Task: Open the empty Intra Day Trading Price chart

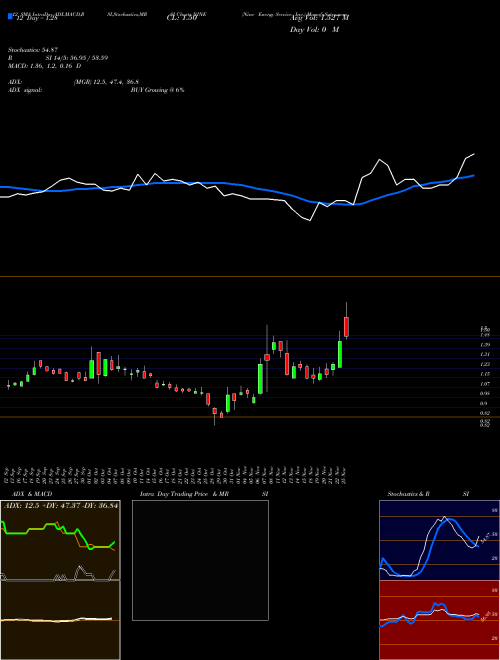Action: (200, 560)
